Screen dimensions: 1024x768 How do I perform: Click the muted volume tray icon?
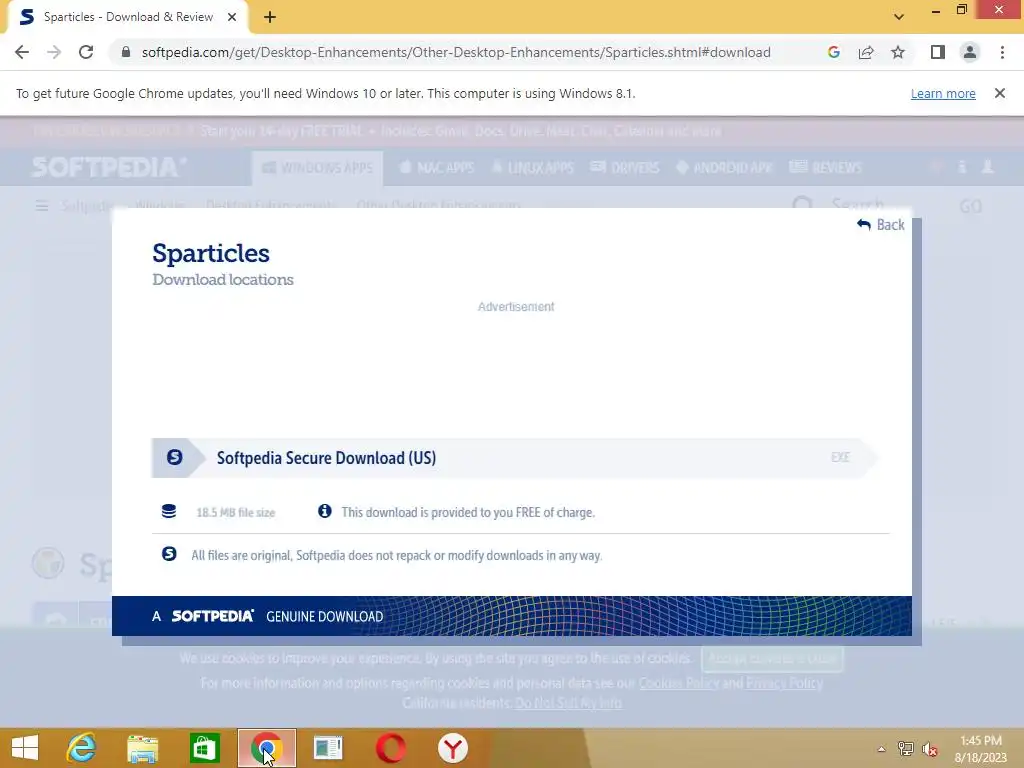[x=930, y=748]
